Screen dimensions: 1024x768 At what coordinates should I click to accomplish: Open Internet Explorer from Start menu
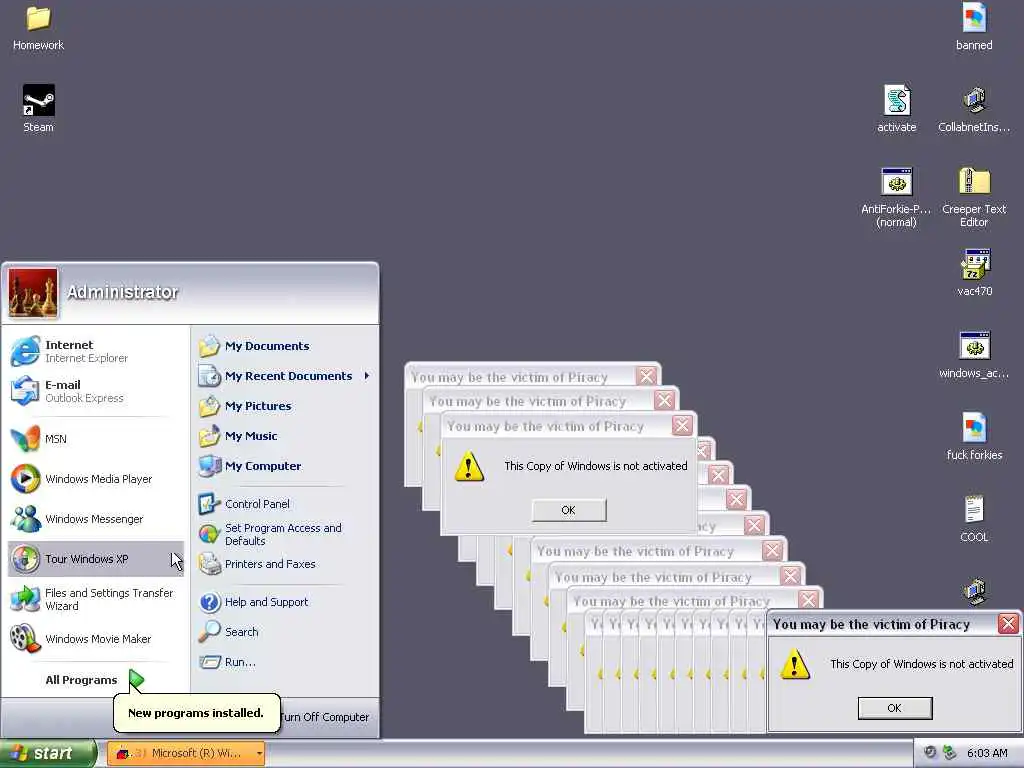click(x=96, y=351)
